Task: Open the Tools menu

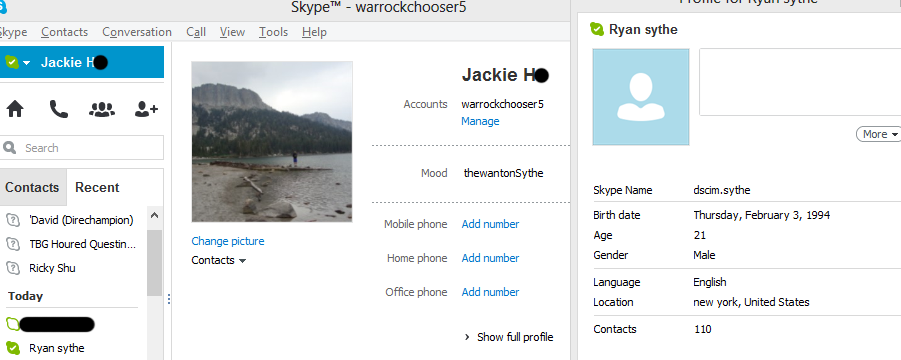Action: (274, 32)
